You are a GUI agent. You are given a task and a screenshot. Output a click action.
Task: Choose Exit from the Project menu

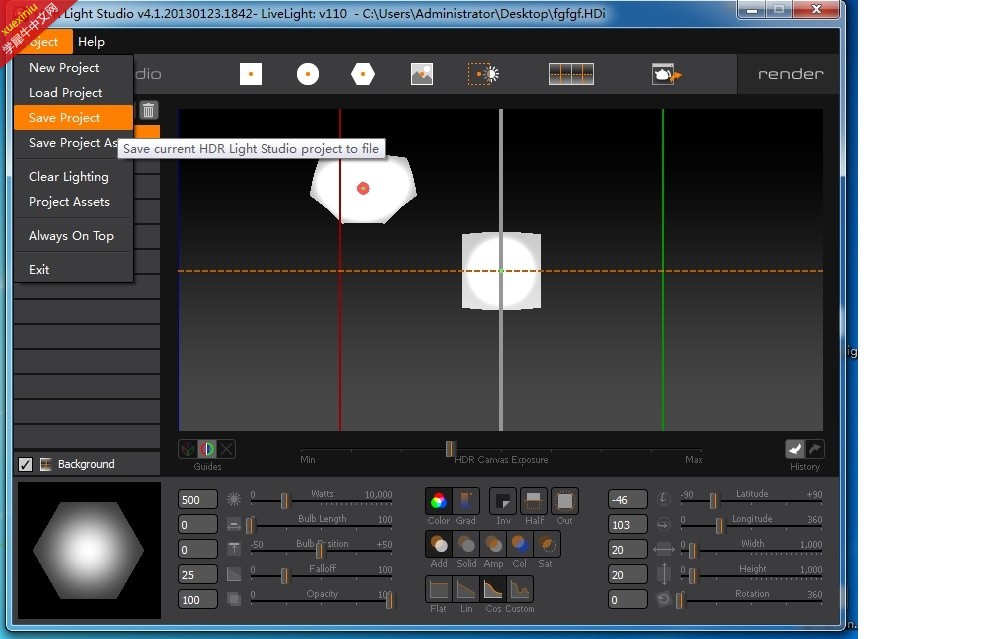pyautogui.click(x=73, y=270)
